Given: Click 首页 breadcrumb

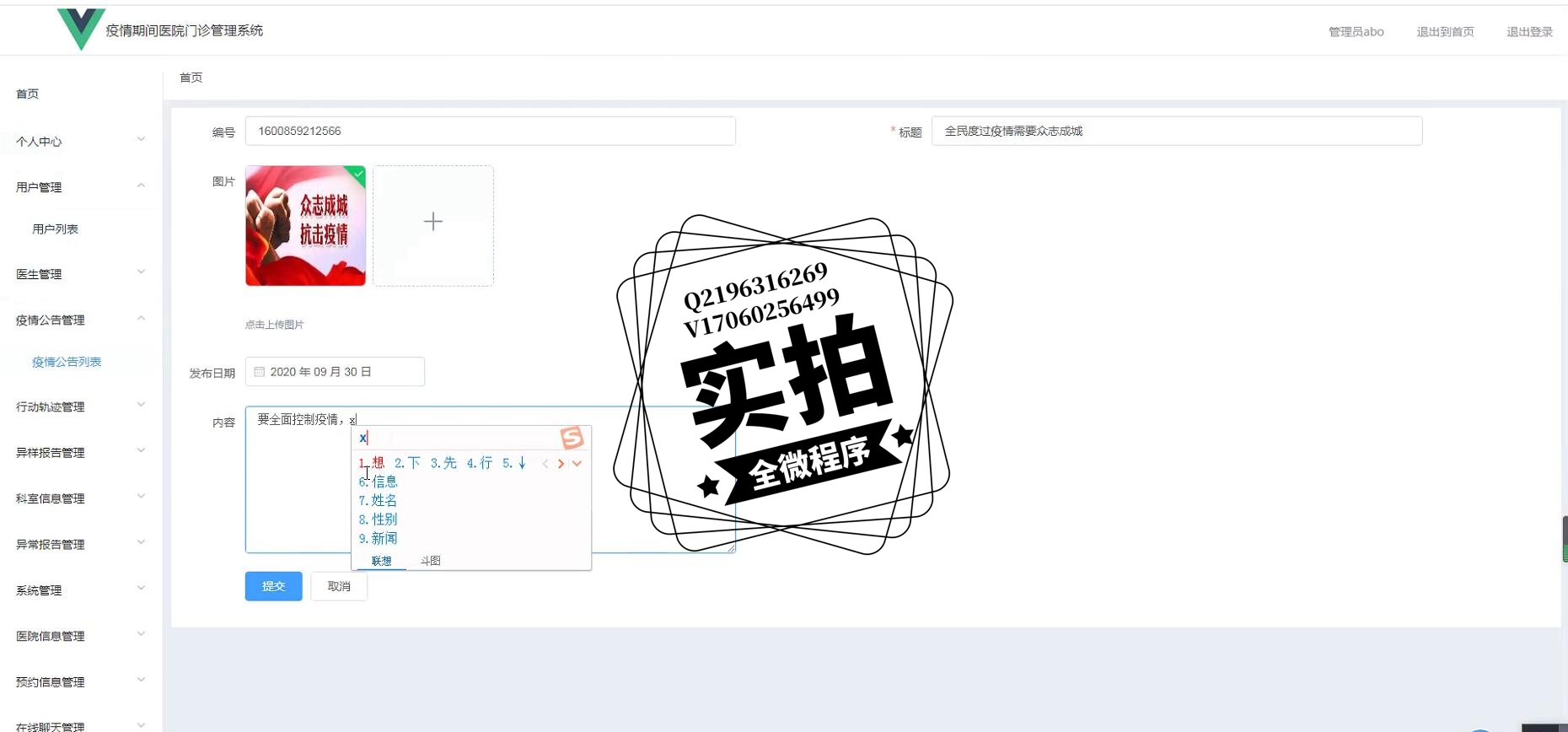Looking at the screenshot, I should [191, 77].
